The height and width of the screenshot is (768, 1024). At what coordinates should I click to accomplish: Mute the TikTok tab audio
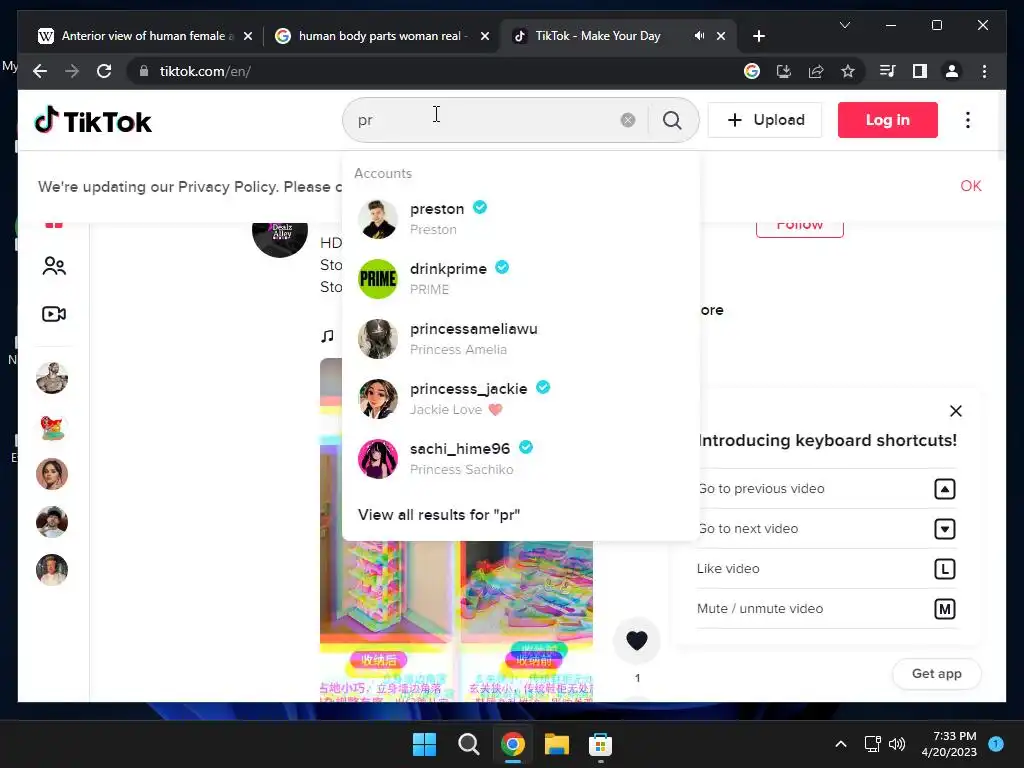coord(699,36)
